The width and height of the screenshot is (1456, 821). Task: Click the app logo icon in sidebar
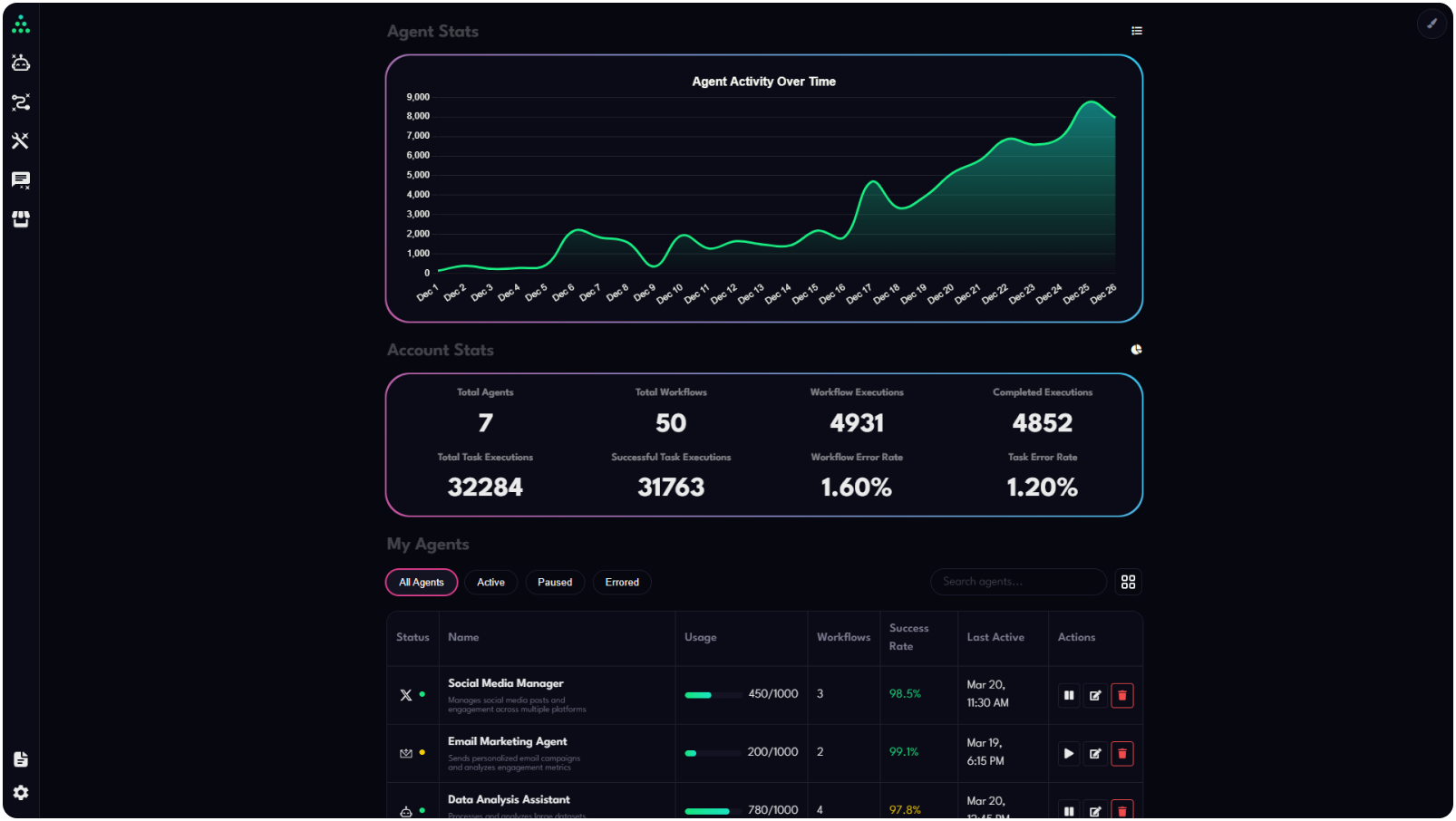coord(21,24)
